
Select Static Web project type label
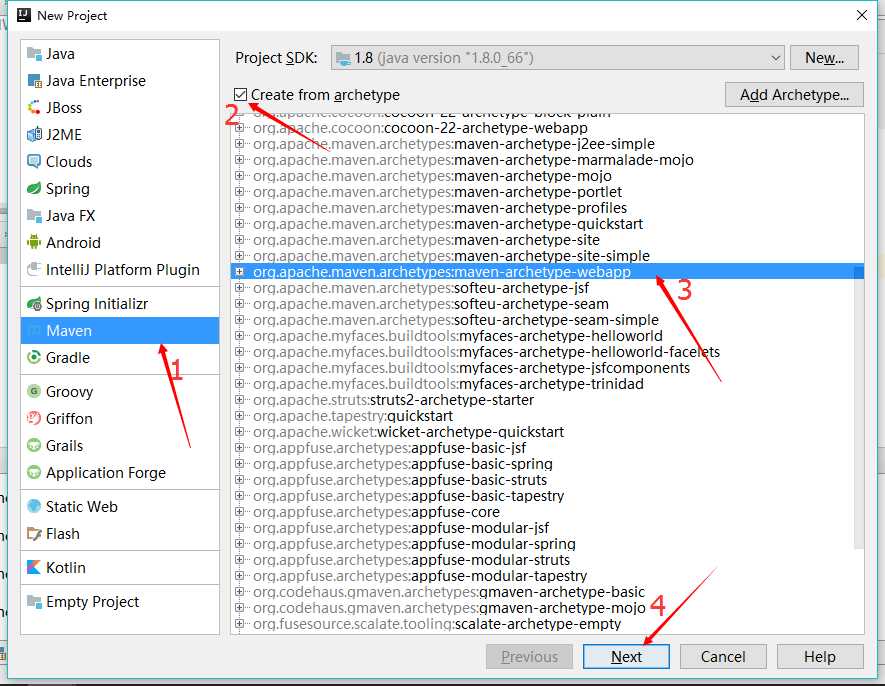pos(82,506)
